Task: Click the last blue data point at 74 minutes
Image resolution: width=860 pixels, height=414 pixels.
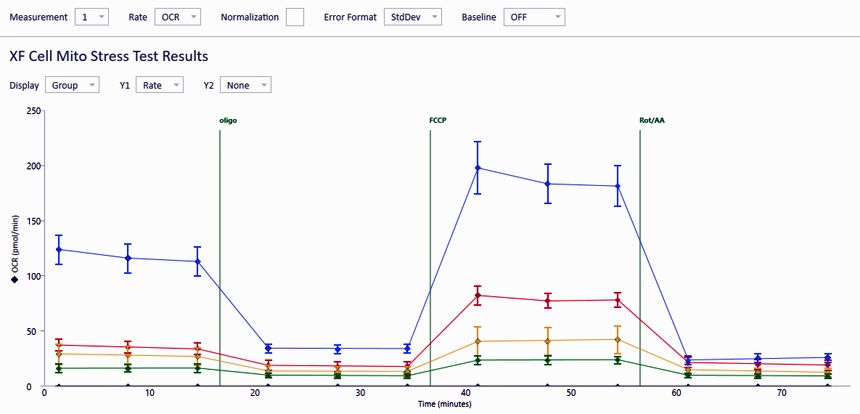Action: point(827,357)
